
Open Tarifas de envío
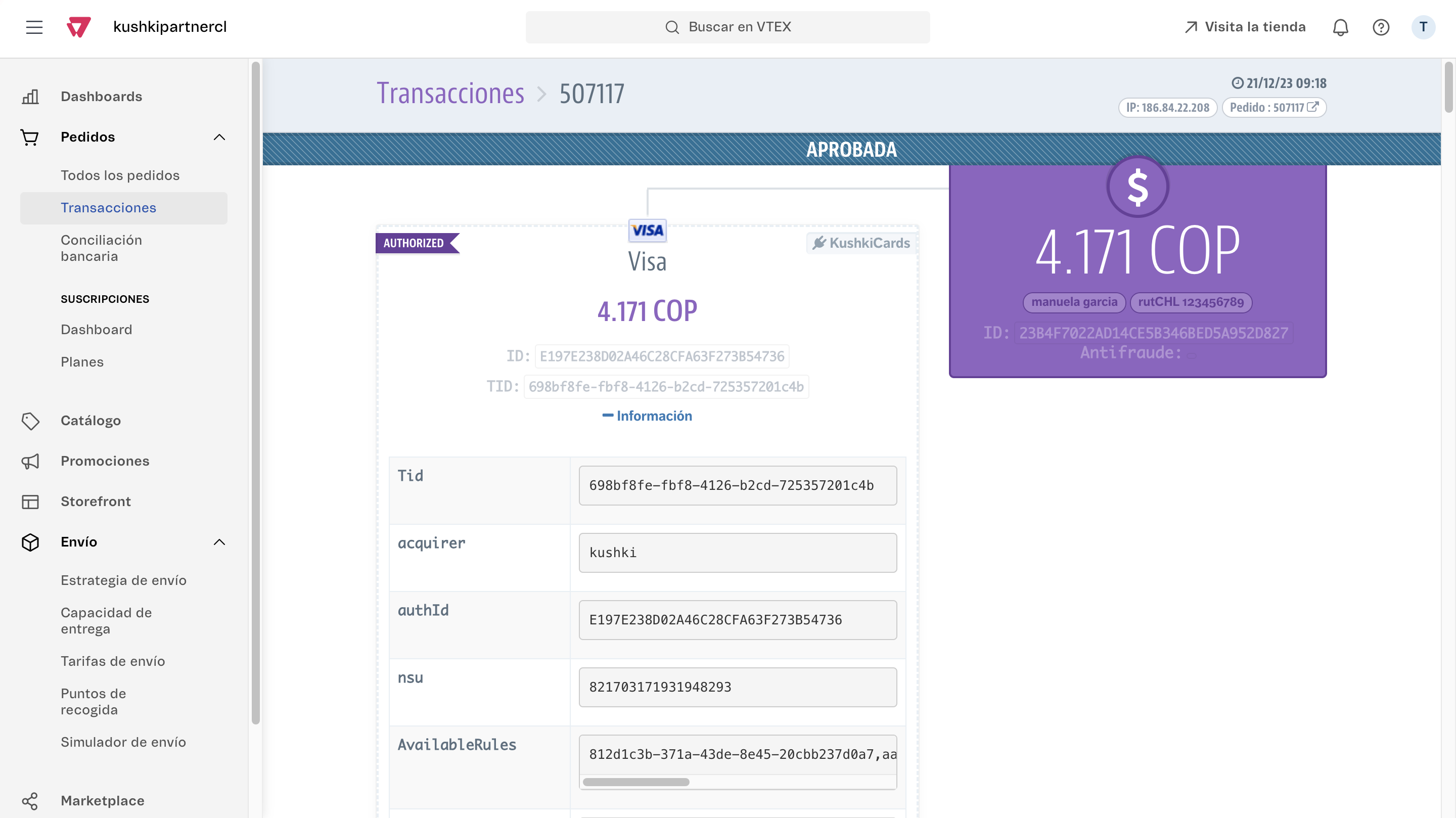tap(112, 661)
